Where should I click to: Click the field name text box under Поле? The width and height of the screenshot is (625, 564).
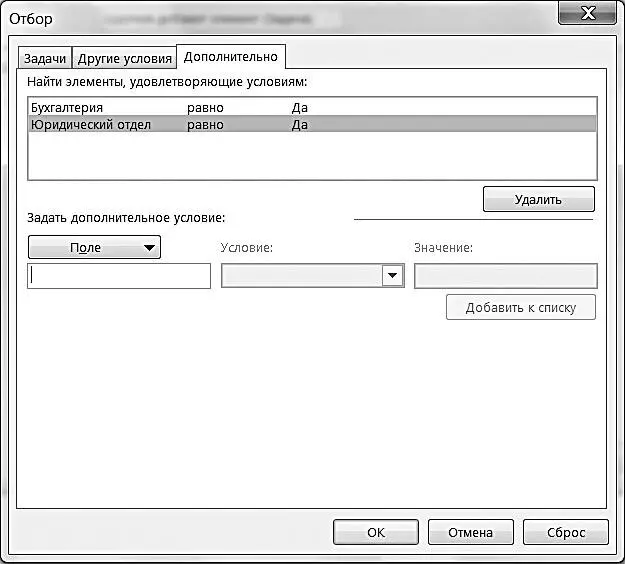[119, 277]
